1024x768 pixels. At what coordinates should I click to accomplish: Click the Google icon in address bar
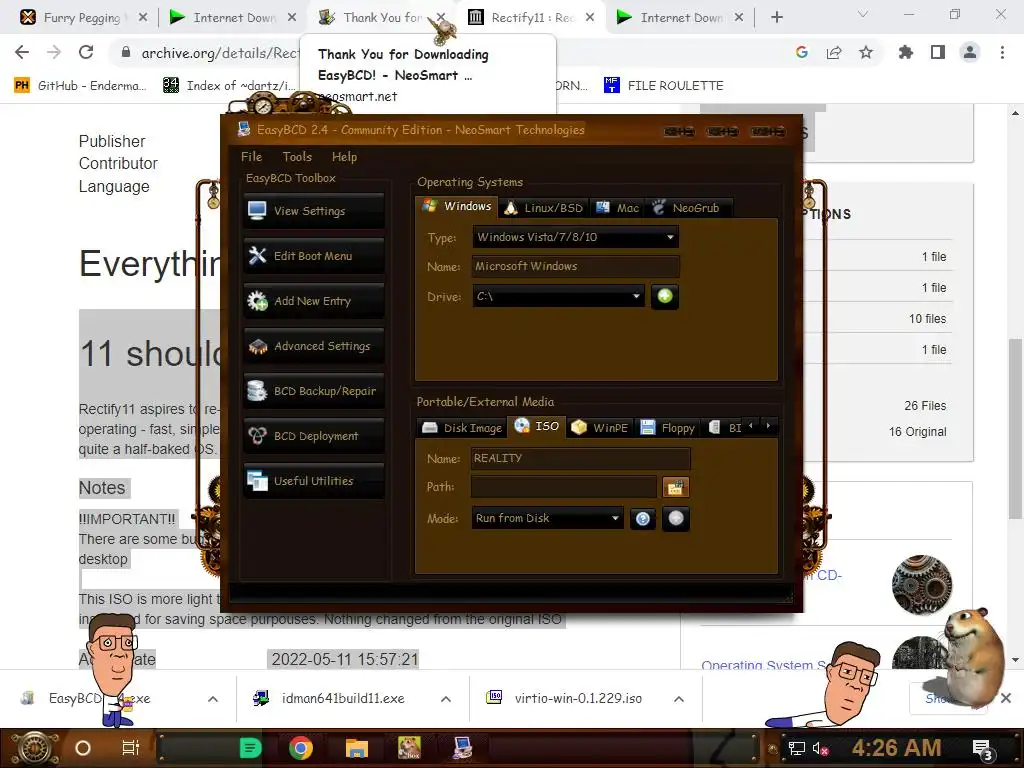coord(802,52)
